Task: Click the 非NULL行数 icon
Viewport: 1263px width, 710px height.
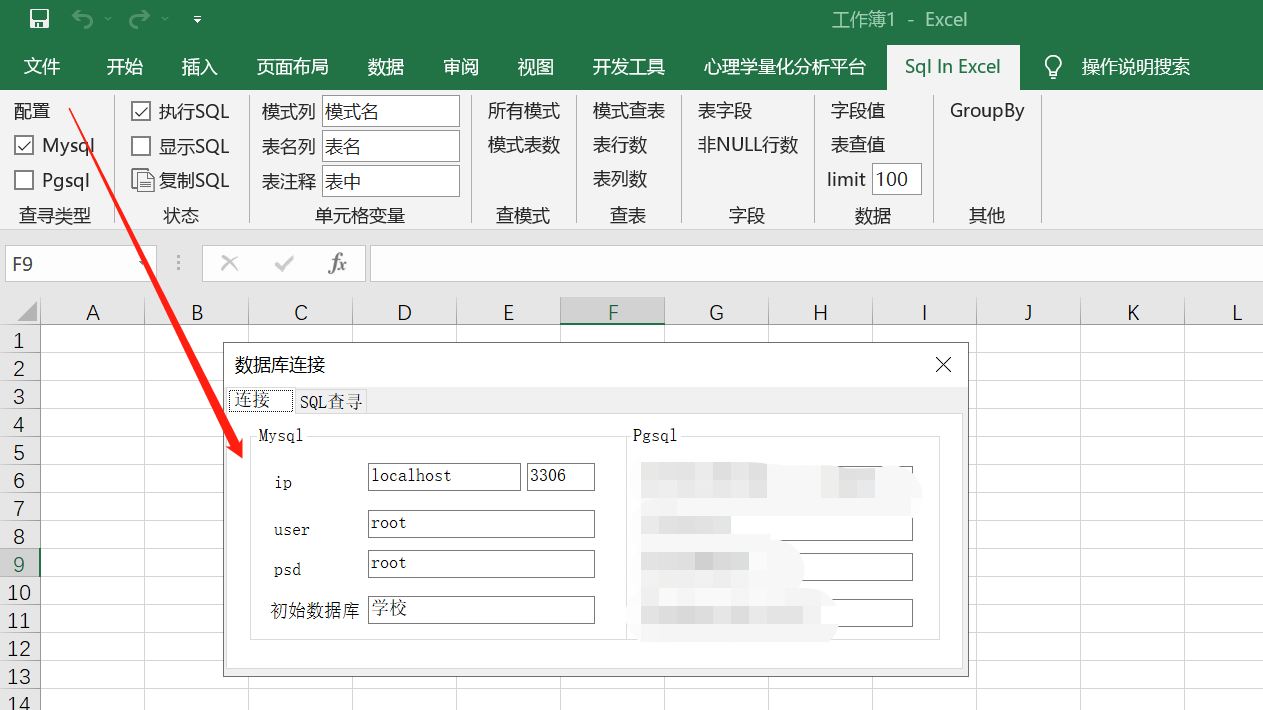Action: point(747,144)
